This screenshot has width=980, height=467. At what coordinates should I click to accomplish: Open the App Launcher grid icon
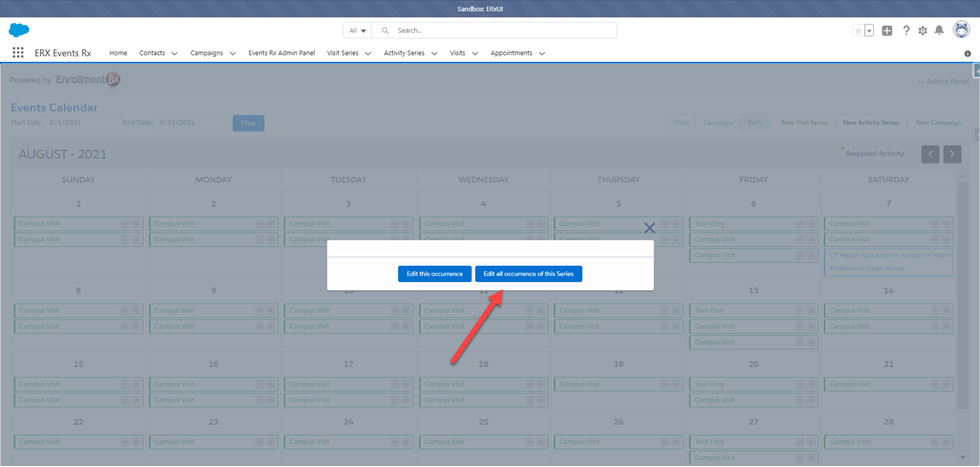[18, 53]
